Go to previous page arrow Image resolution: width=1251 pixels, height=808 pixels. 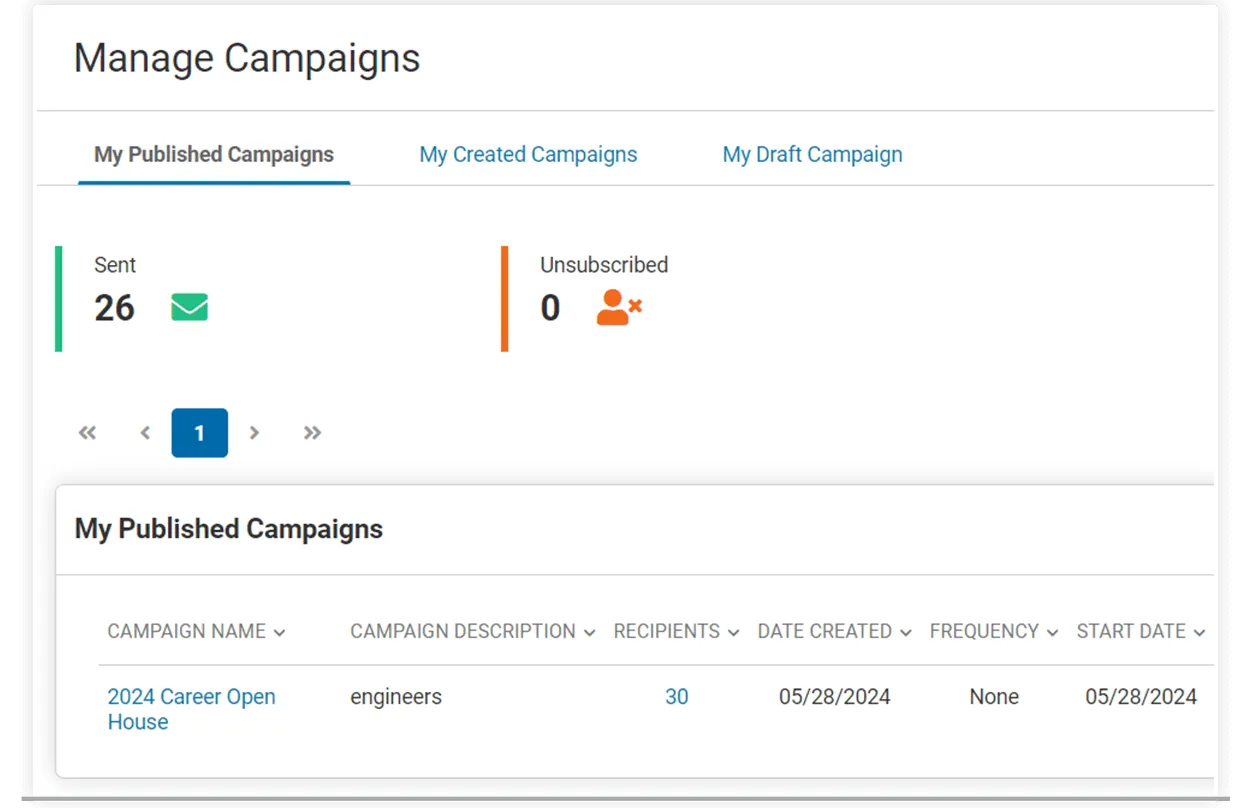pos(145,433)
